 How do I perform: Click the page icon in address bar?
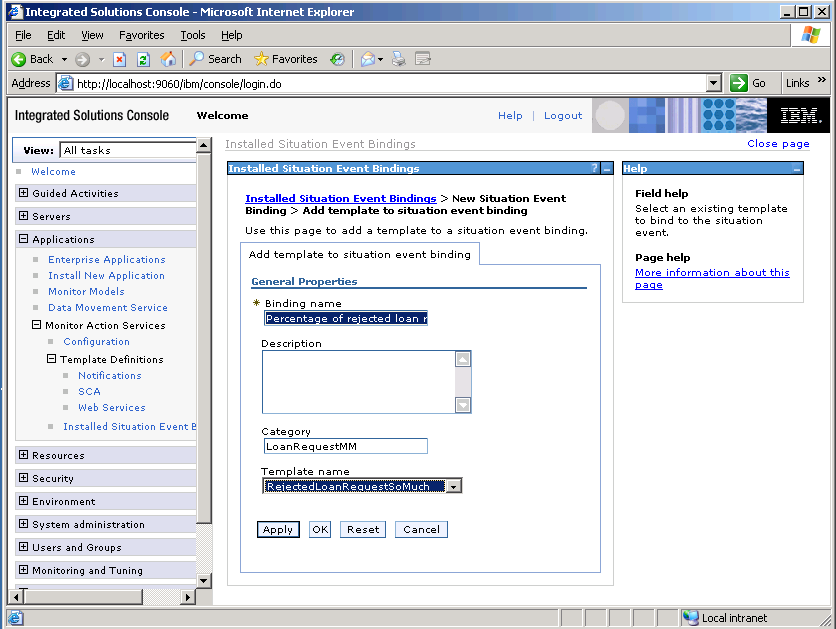(x=65, y=83)
